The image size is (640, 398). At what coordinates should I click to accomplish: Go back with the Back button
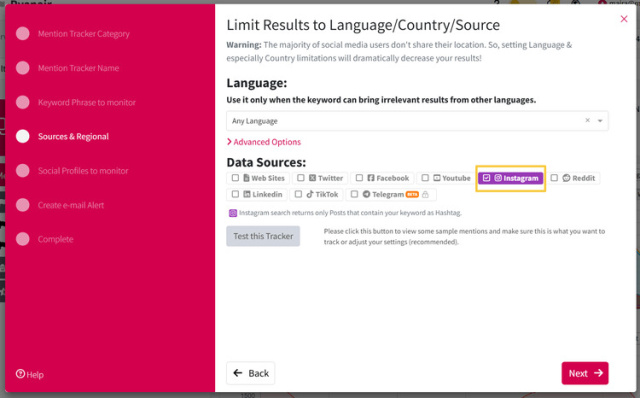pos(251,373)
